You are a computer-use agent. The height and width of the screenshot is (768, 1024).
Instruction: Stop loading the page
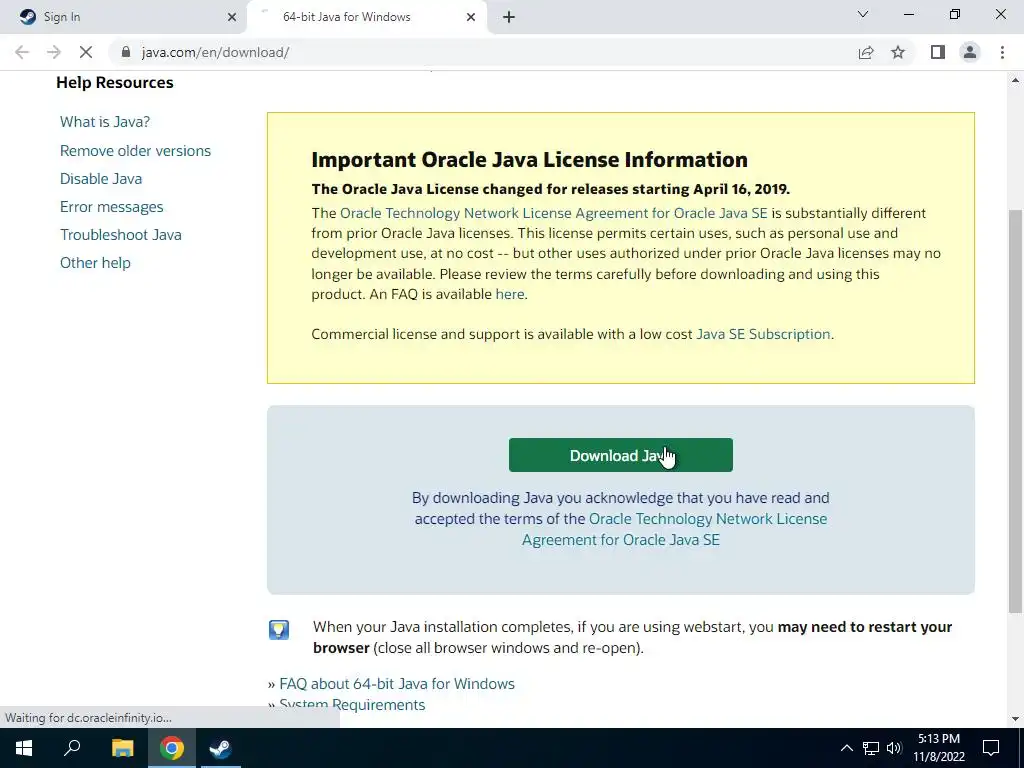point(86,52)
